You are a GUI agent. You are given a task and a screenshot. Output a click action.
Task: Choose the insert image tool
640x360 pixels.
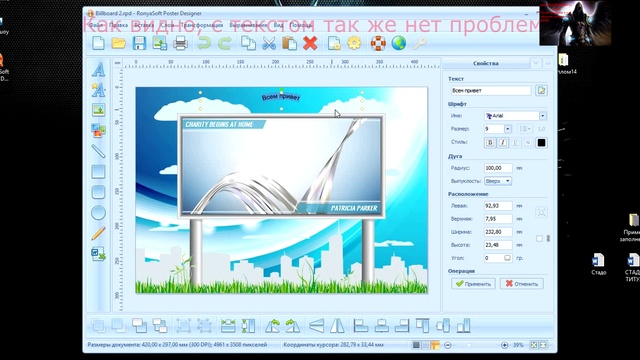pos(98,110)
